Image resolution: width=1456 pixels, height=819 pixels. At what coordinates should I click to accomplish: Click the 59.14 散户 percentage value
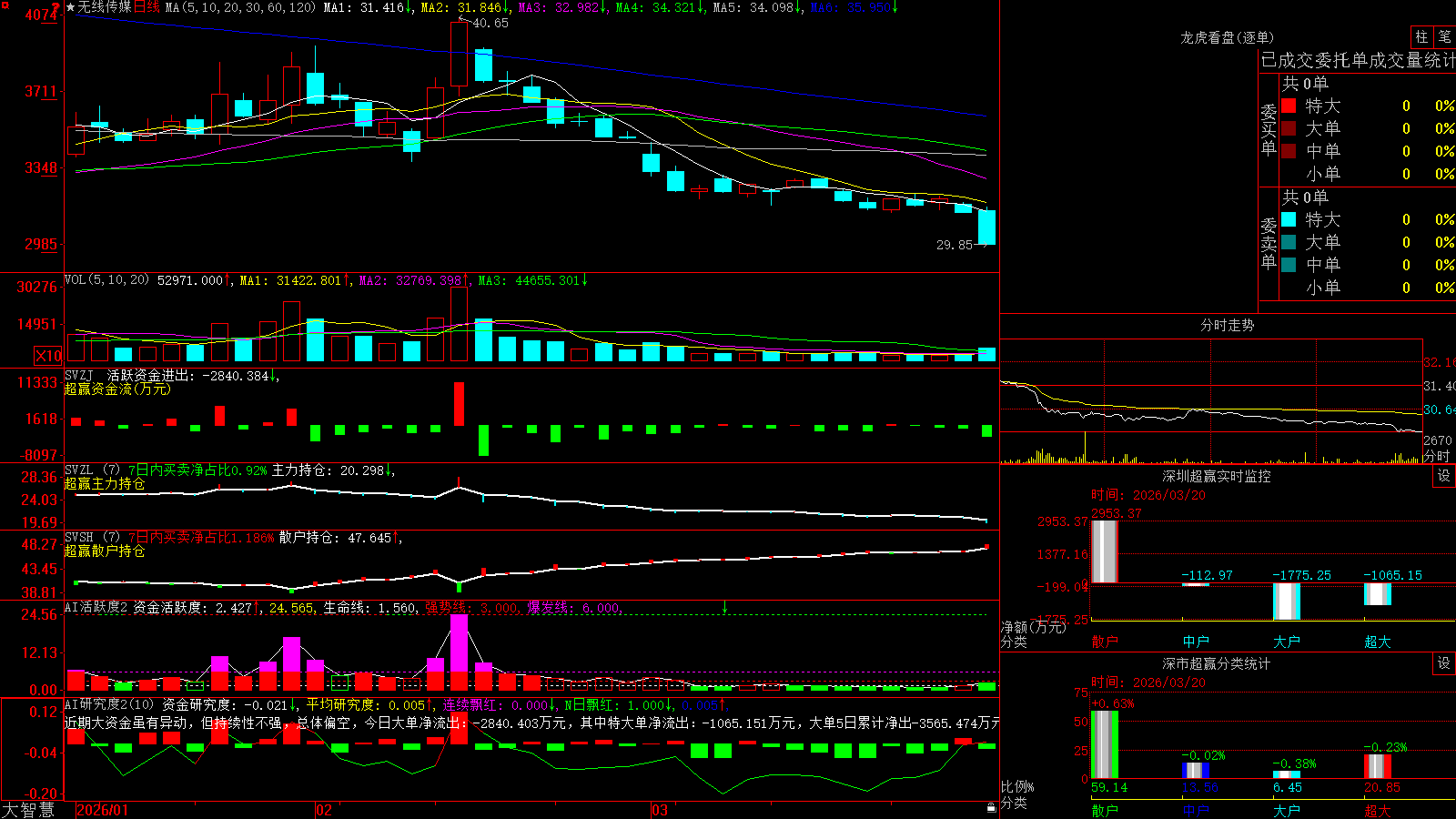click(1108, 787)
